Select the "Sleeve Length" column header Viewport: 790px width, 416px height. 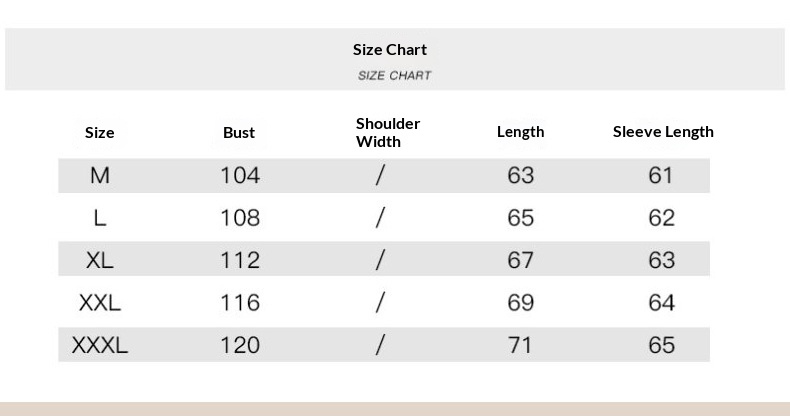[663, 131]
